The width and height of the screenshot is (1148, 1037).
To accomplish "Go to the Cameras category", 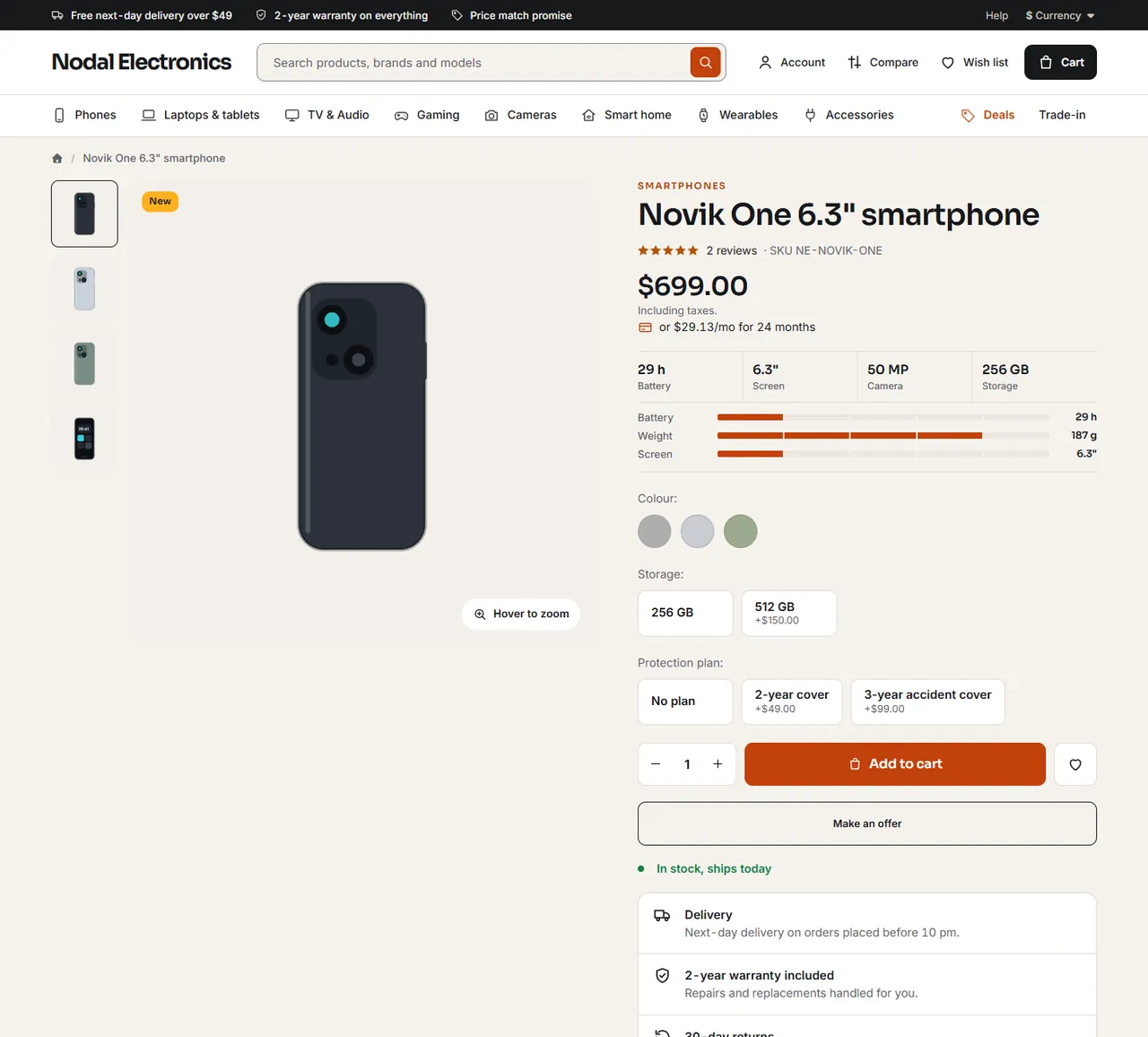I will point(520,115).
